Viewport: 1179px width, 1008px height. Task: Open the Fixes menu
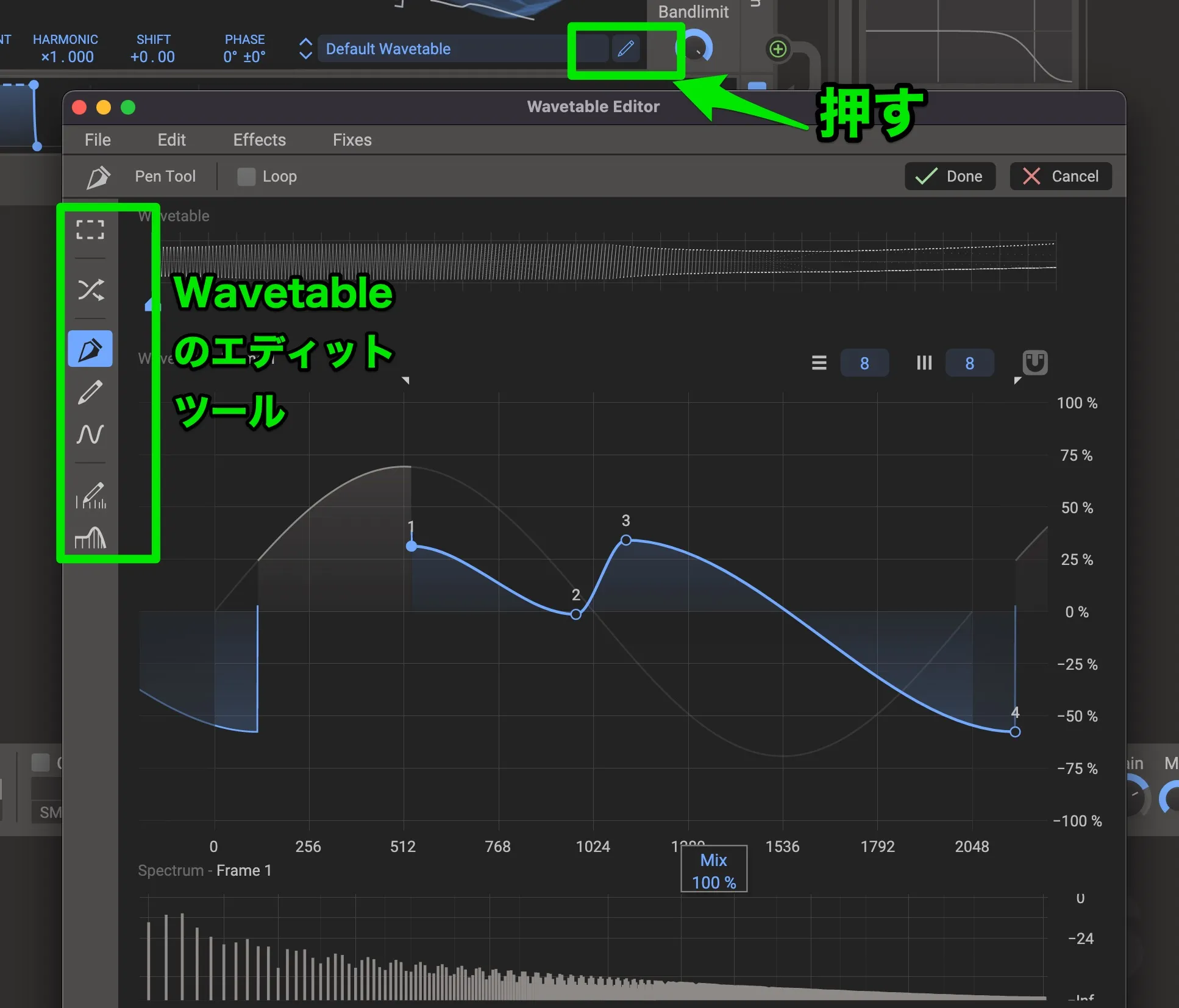[352, 140]
